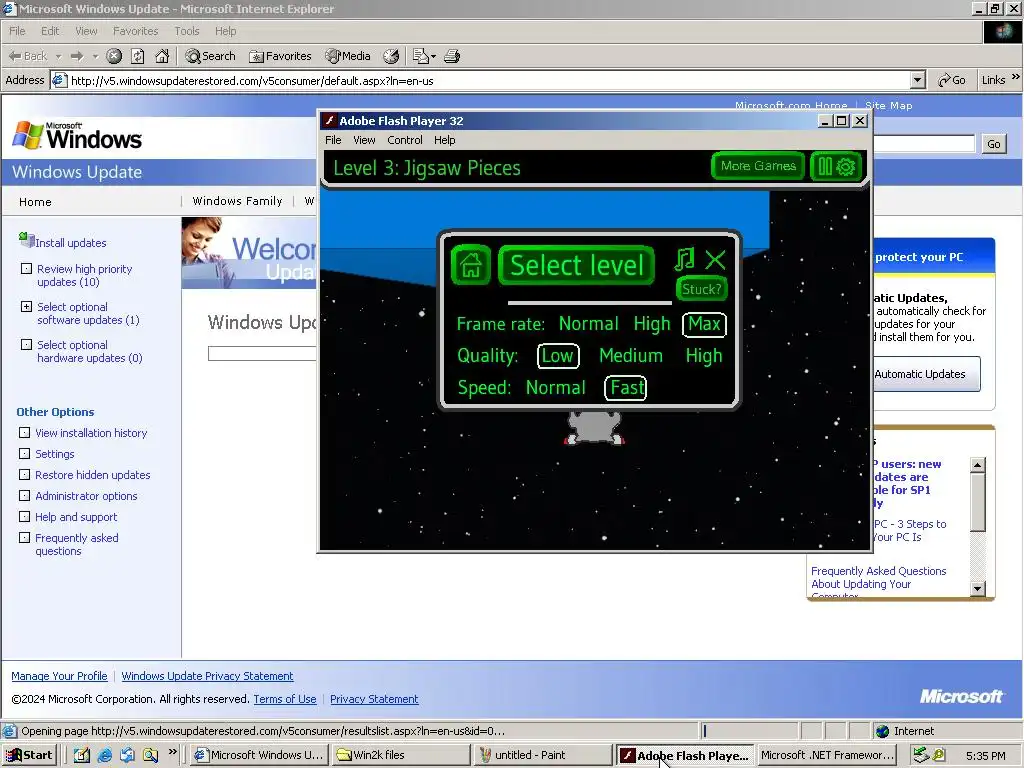The width and height of the screenshot is (1024, 768).
Task: Open Flash Player View menu
Action: coord(364,140)
